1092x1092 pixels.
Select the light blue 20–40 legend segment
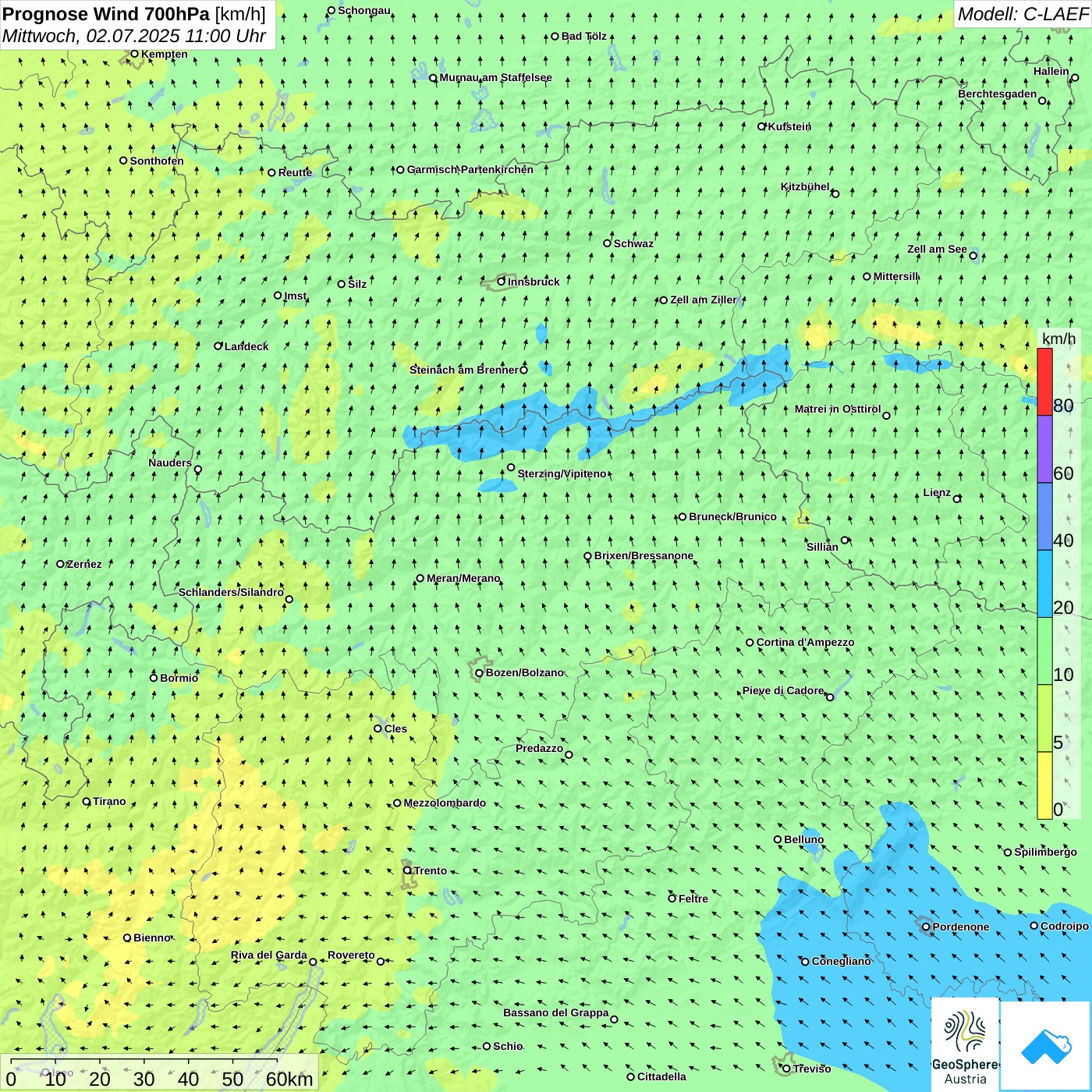1044,584
